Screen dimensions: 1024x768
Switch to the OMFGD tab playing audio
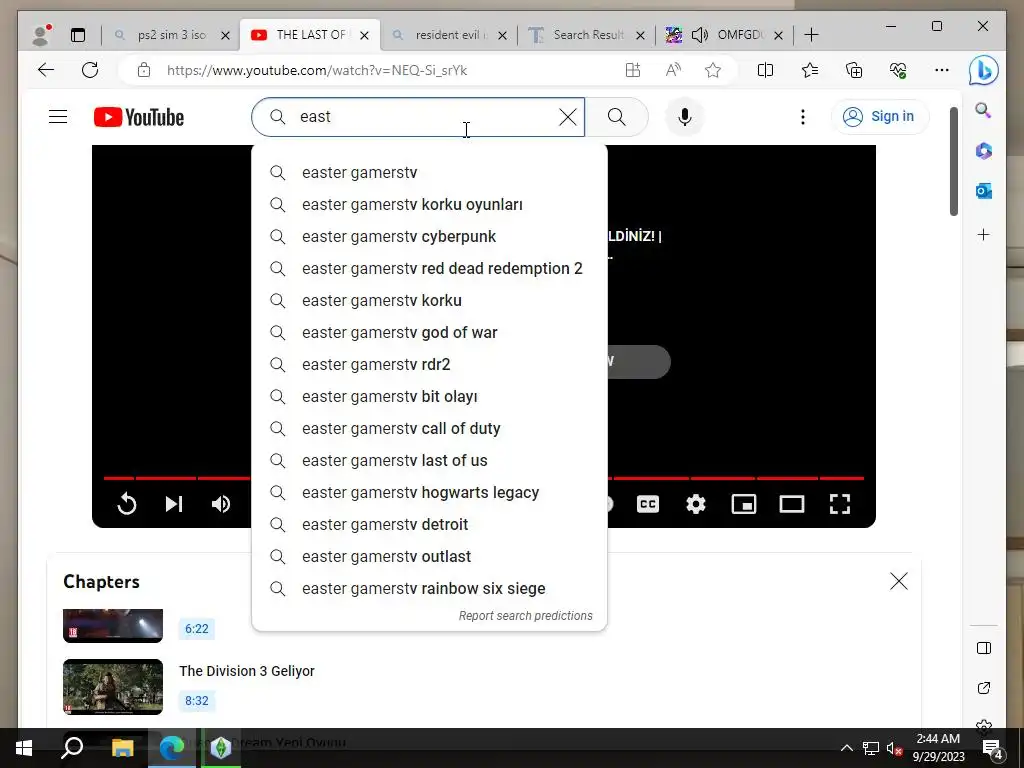click(724, 35)
